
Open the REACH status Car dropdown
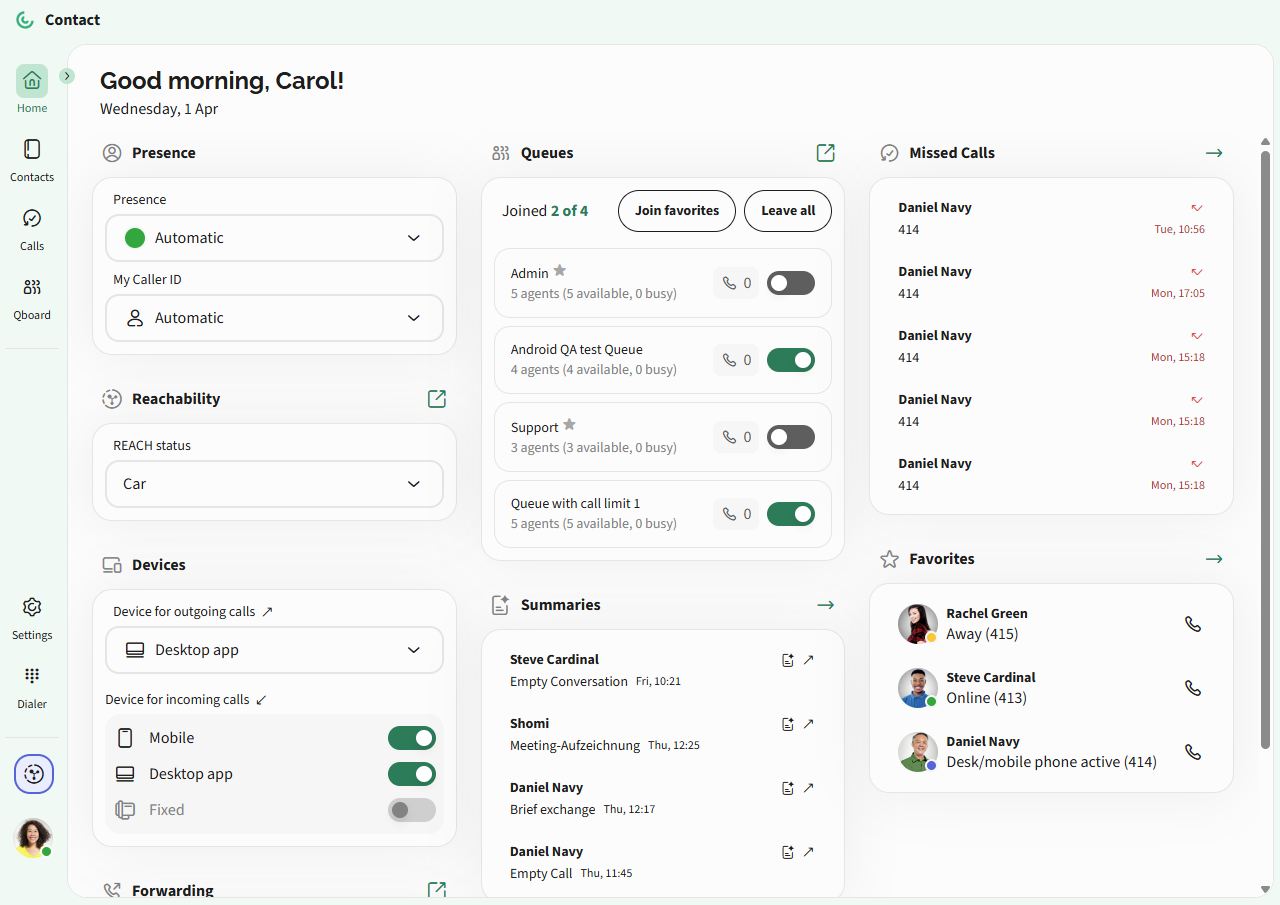click(274, 484)
